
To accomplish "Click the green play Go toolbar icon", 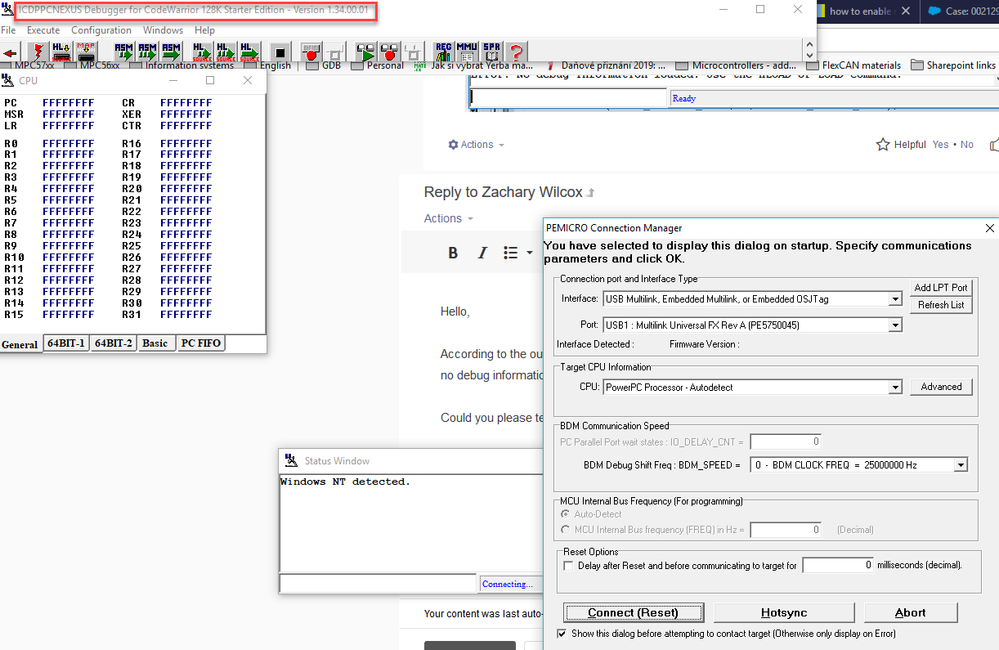I will point(365,52).
